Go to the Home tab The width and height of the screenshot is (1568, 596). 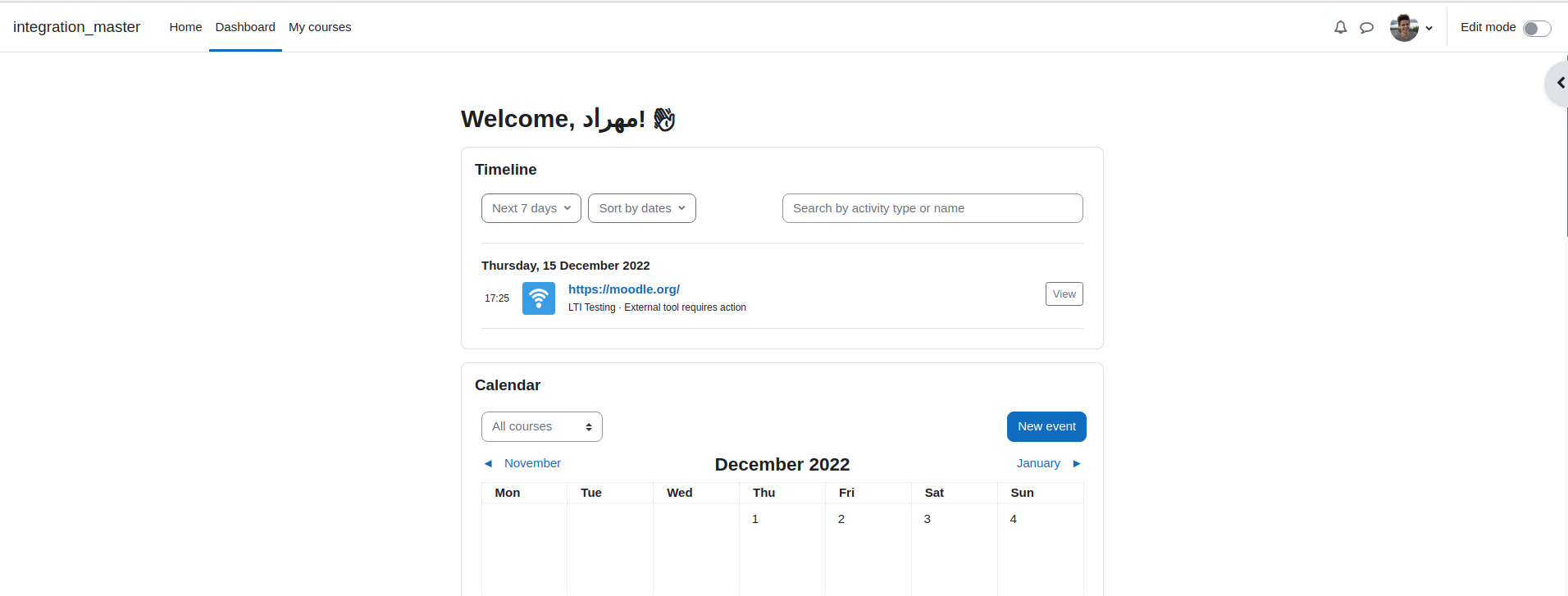[x=185, y=27]
